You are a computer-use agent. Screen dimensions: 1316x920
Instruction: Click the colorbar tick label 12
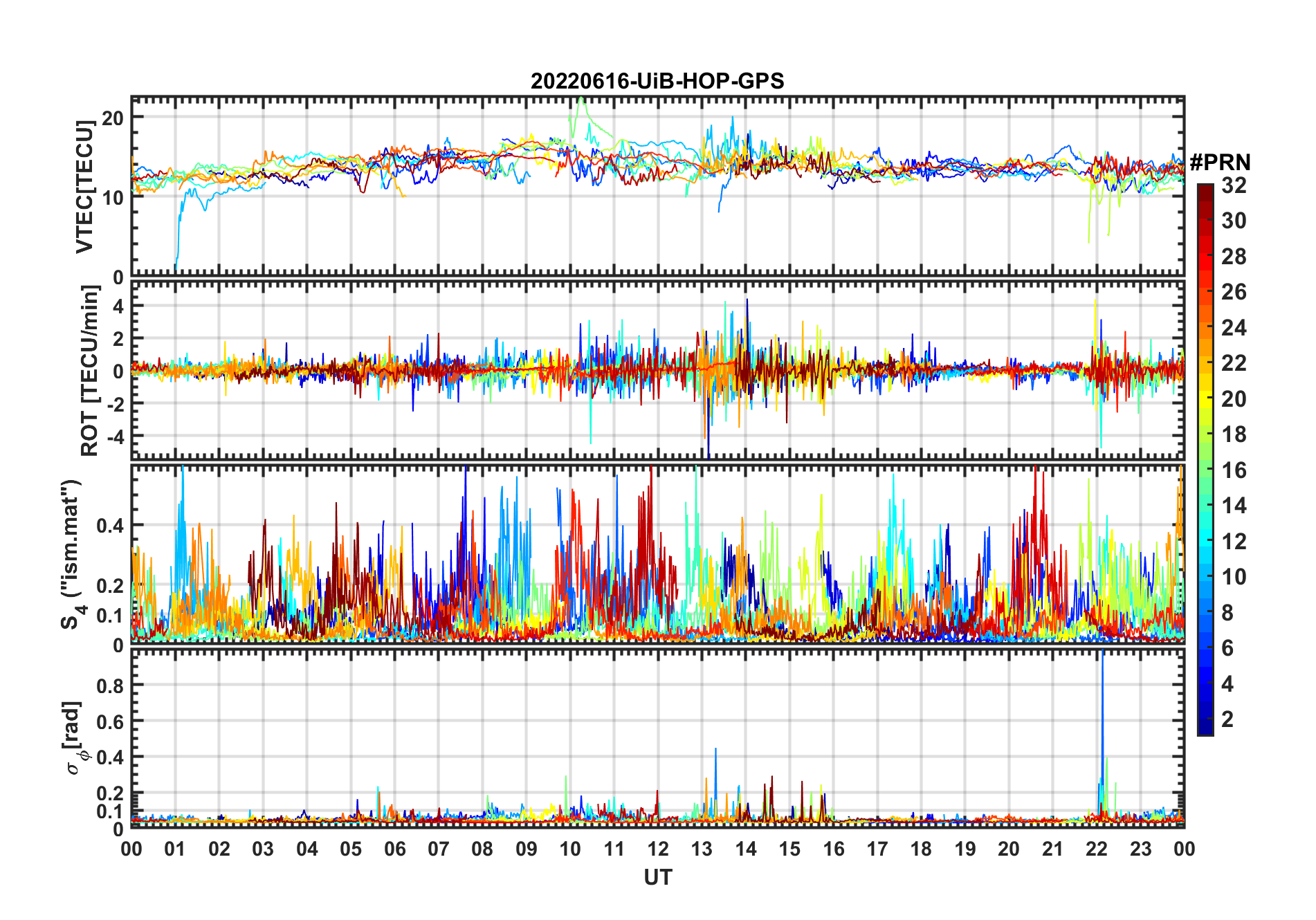(1234, 542)
